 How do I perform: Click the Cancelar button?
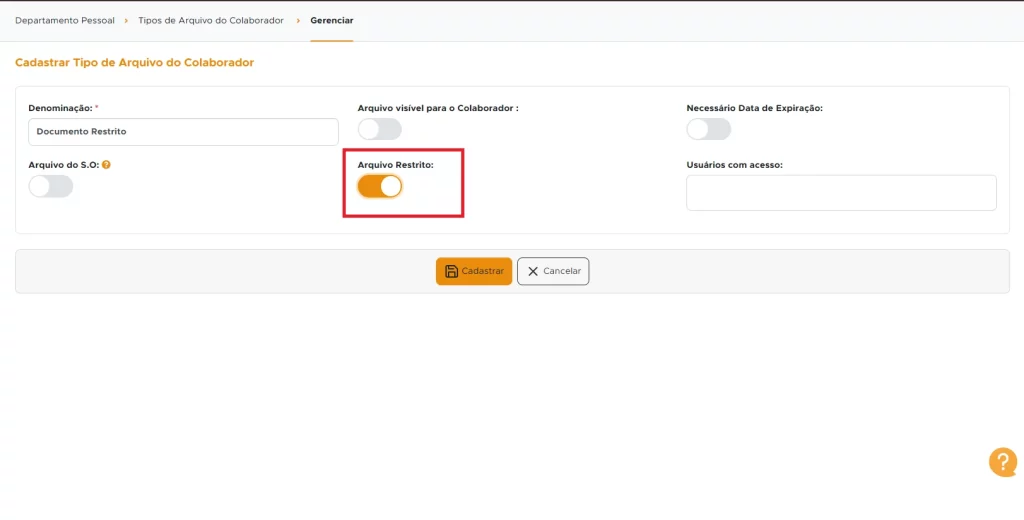coord(553,271)
